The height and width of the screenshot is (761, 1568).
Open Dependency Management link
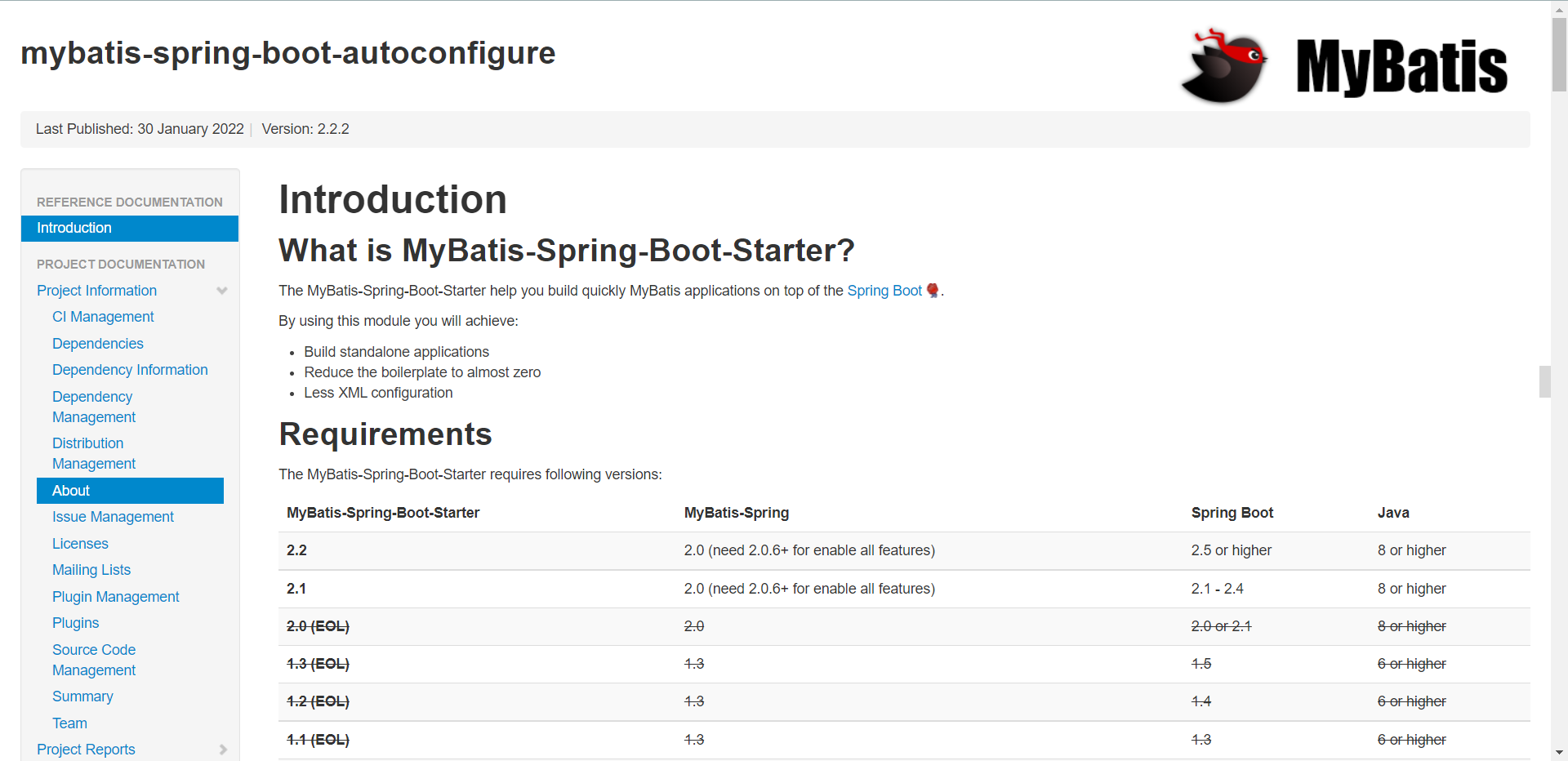[94, 407]
